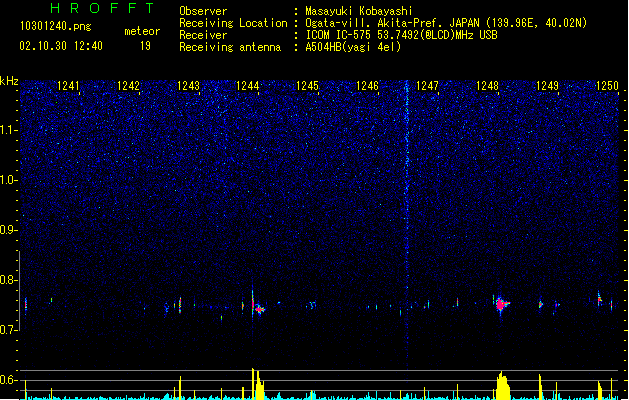The height and width of the screenshot is (400, 629).
Task: Click the date stamp 02.10.30 12:40
Action: tap(61, 46)
